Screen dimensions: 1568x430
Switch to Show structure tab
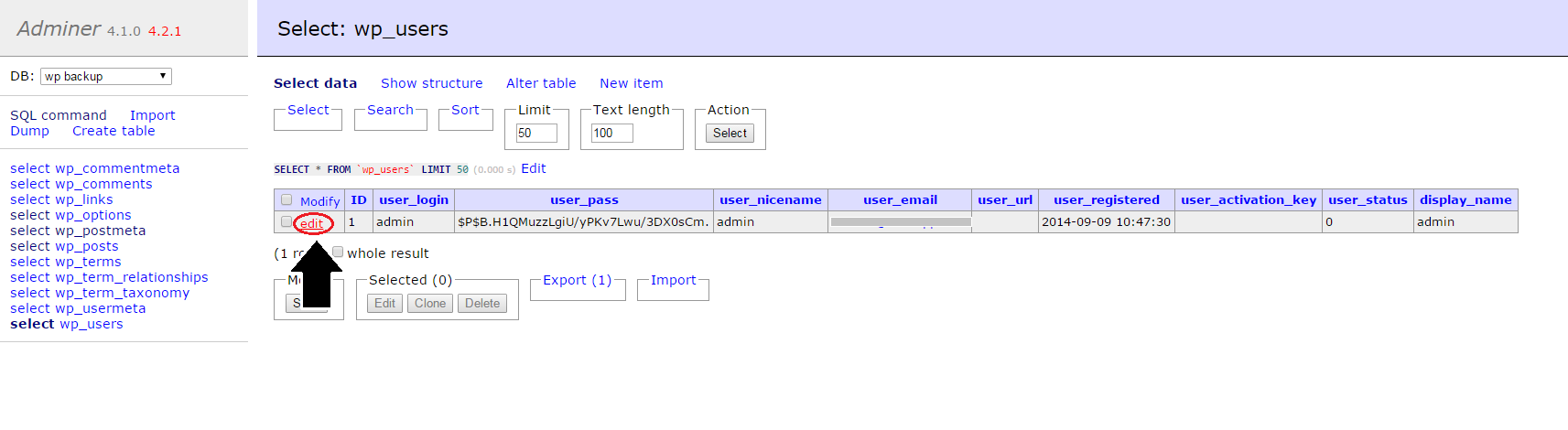point(431,83)
